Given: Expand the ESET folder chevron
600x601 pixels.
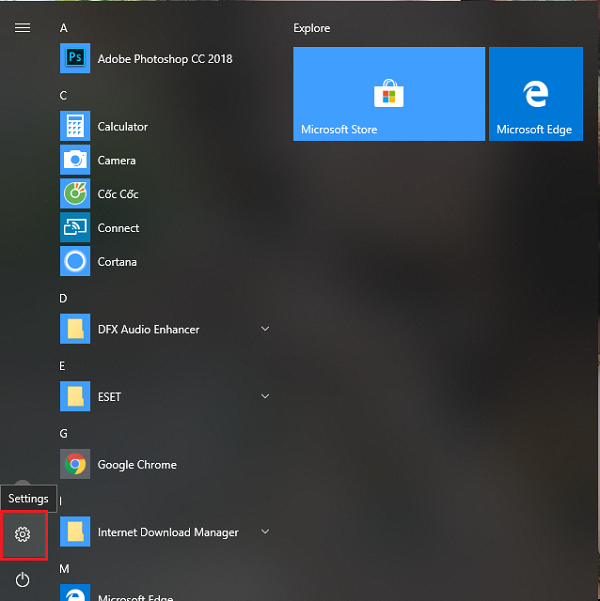Looking at the screenshot, I should [x=265, y=397].
